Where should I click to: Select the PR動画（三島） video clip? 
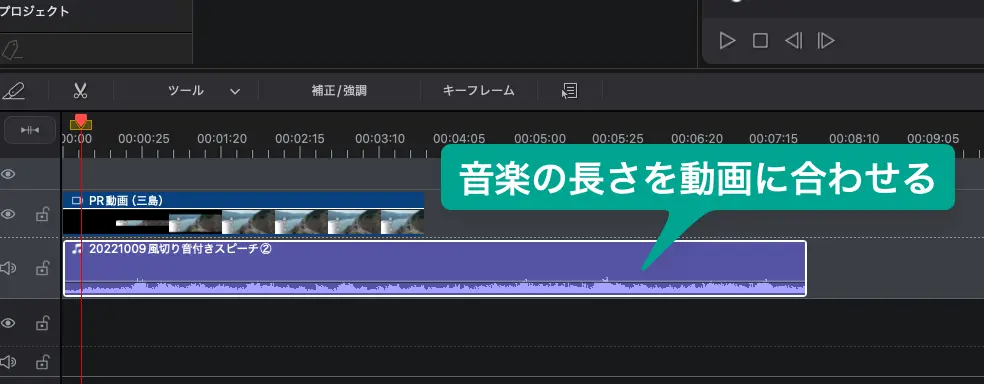click(243, 213)
